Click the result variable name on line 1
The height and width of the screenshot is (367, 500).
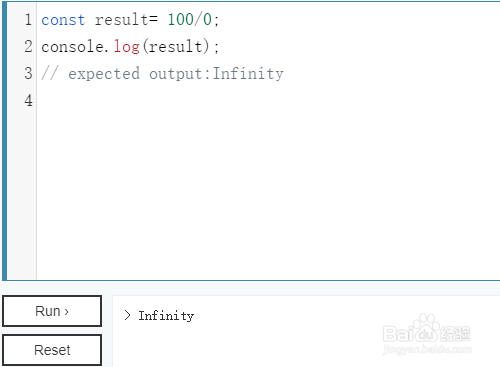click(122, 20)
